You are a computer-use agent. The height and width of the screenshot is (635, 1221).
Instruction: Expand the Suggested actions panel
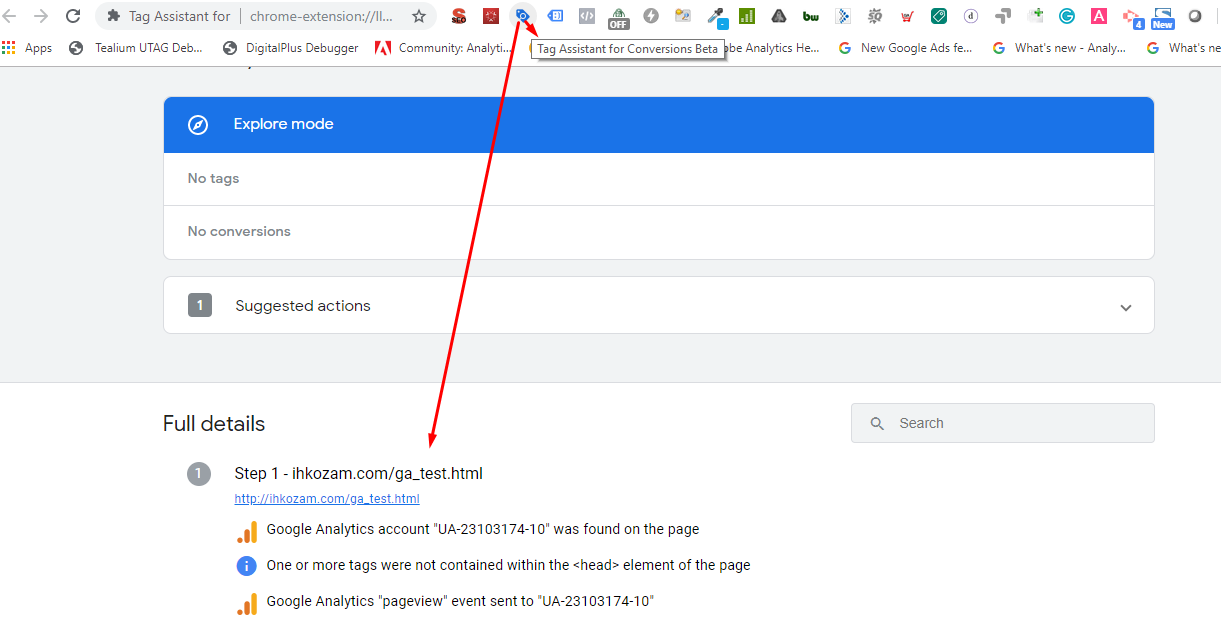[x=659, y=306]
